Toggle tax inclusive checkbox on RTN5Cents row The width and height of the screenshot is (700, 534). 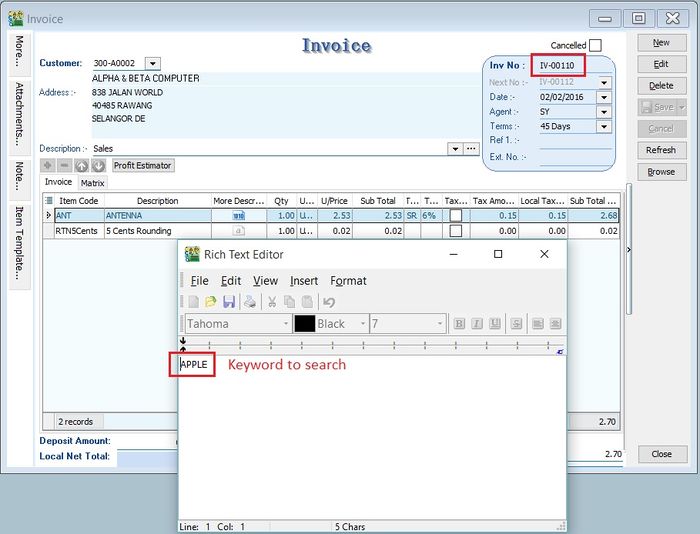pyautogui.click(x=456, y=231)
